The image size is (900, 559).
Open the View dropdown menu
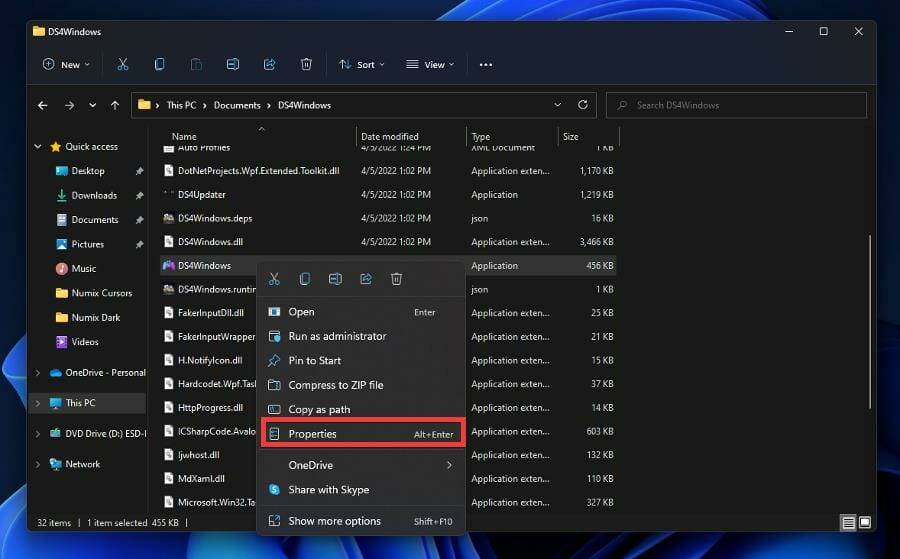430,64
